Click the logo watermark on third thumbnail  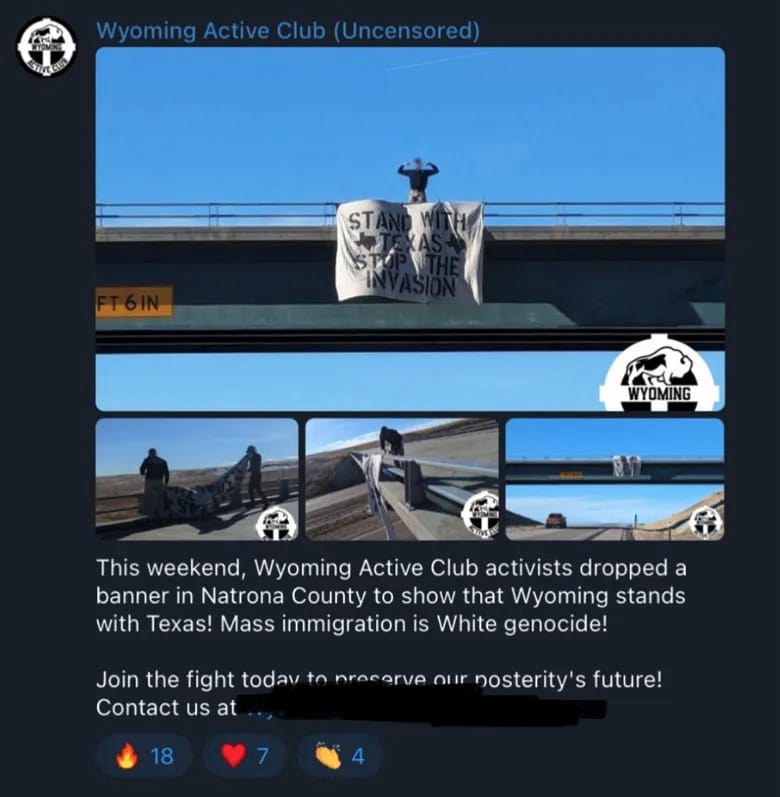(706, 522)
